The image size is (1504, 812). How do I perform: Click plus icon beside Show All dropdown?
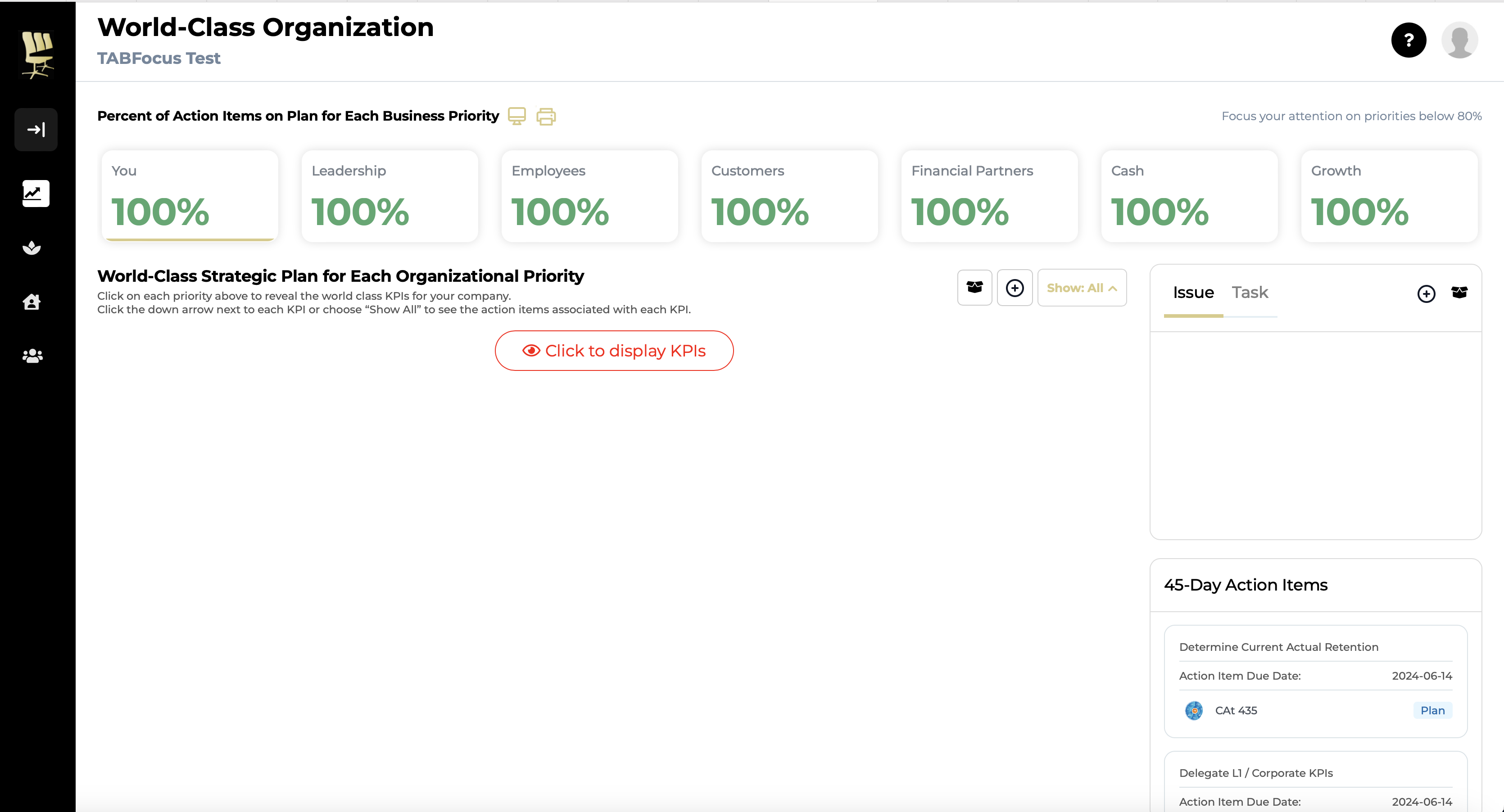tap(1015, 288)
